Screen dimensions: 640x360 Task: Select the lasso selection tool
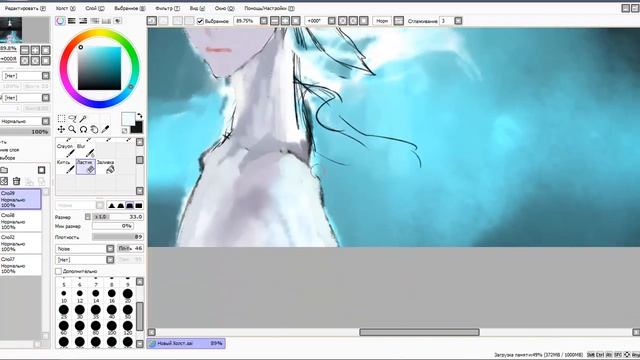(72, 119)
